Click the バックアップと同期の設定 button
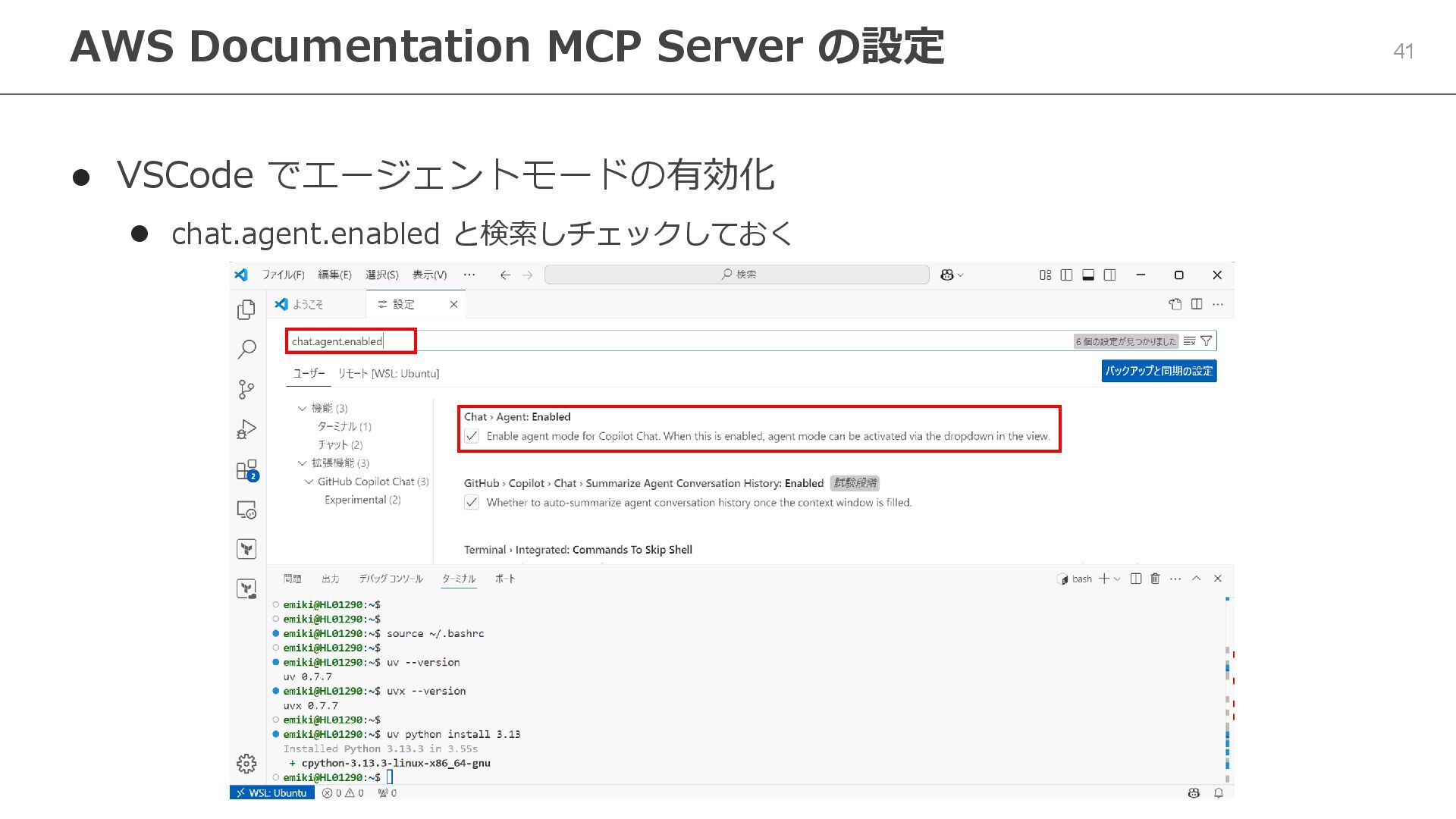The height and width of the screenshot is (819, 1456). [1159, 371]
